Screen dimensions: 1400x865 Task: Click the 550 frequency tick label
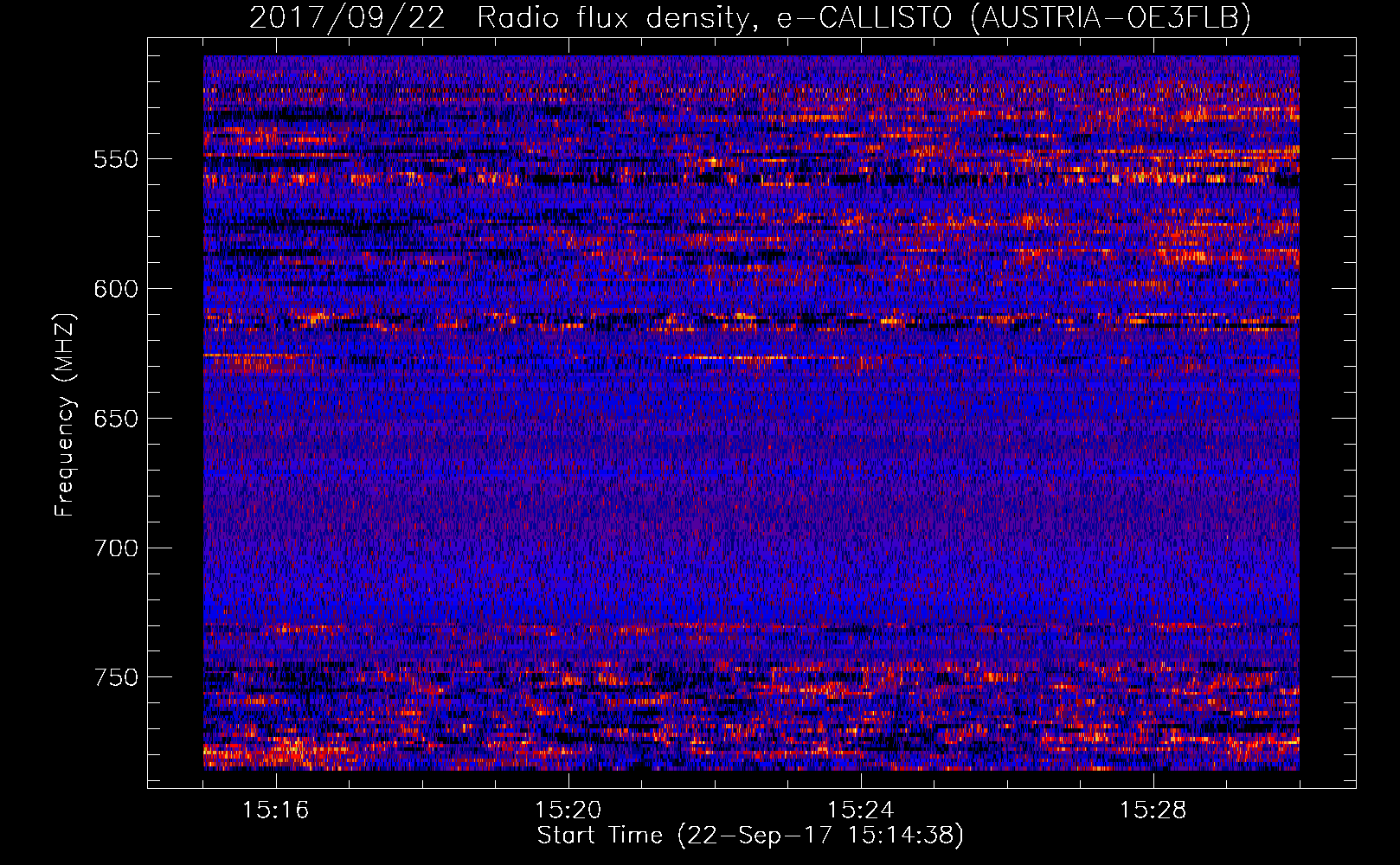click(116, 159)
